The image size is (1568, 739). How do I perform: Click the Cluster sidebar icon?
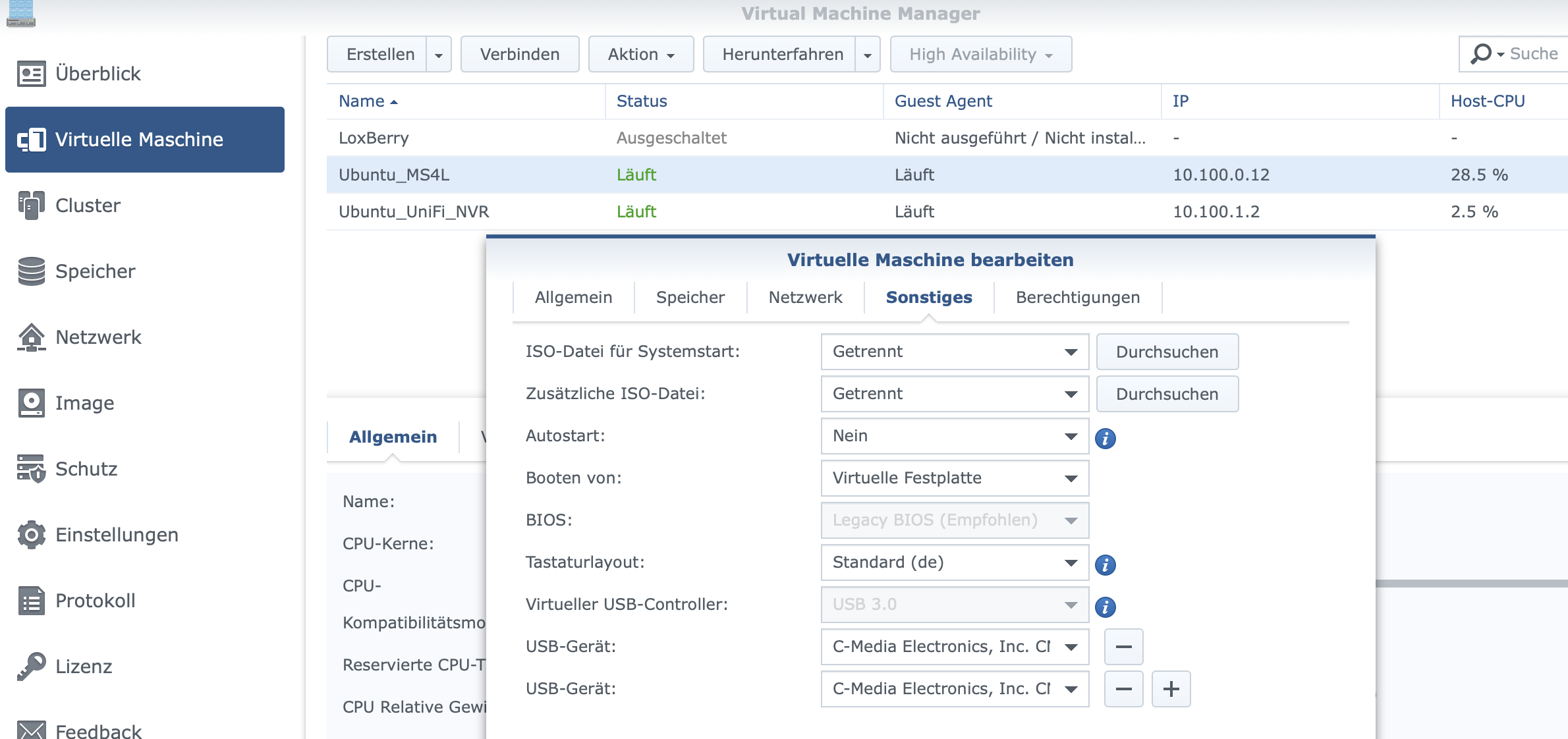point(31,205)
